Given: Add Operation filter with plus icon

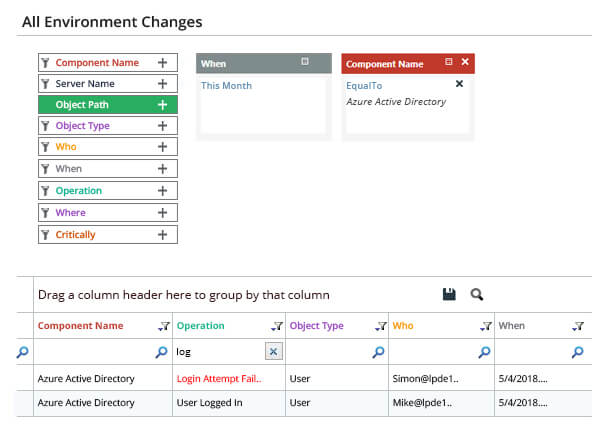Looking at the screenshot, I should (162, 191).
